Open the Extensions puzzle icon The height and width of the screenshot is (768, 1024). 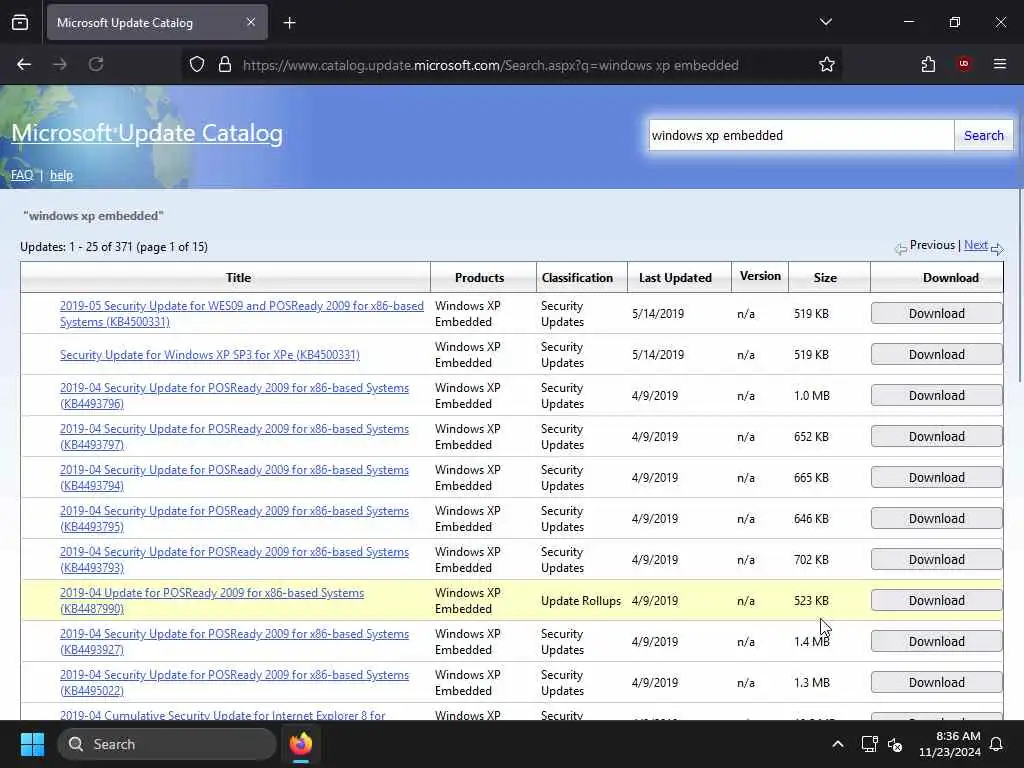[x=928, y=65]
